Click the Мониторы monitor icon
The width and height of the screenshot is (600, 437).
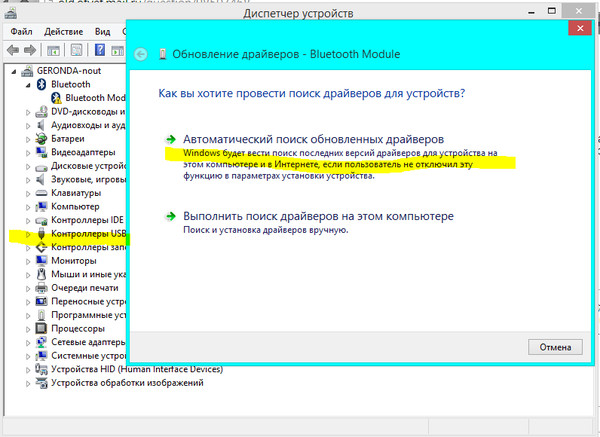[x=41, y=261]
